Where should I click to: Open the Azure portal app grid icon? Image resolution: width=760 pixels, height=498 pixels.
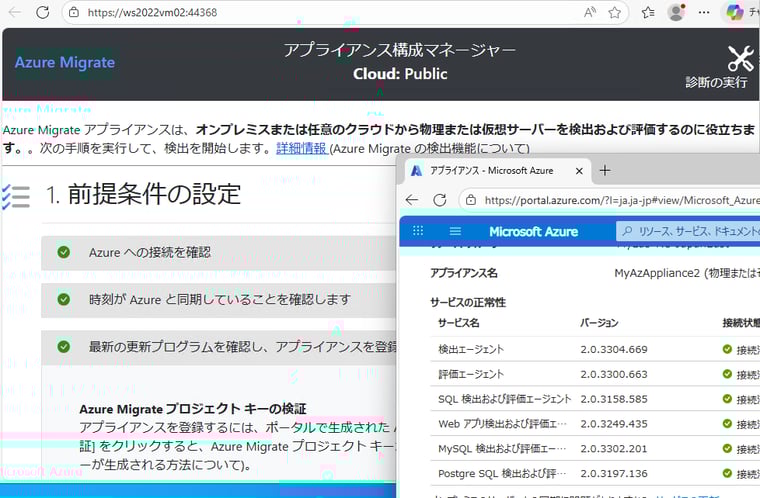tap(418, 231)
